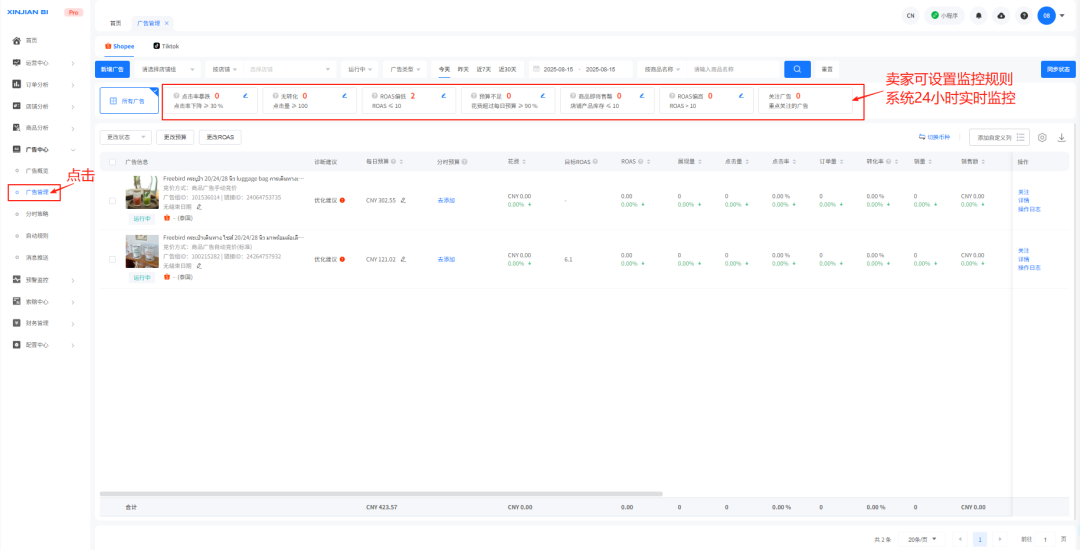This screenshot has height=550, width=1080.
Task: Edit daily budget pencil next to CNY 302.55
Action: click(403, 200)
